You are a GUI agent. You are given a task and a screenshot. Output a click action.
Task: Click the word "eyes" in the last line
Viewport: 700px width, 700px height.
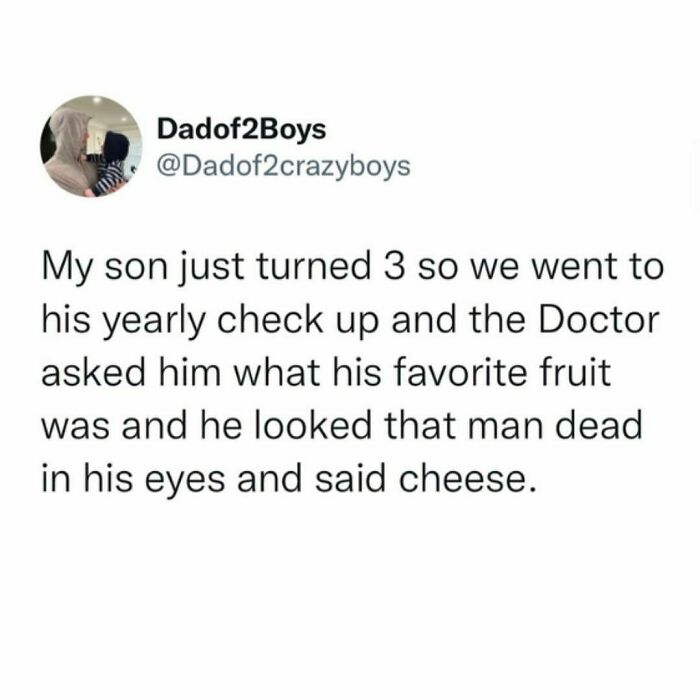pos(186,481)
